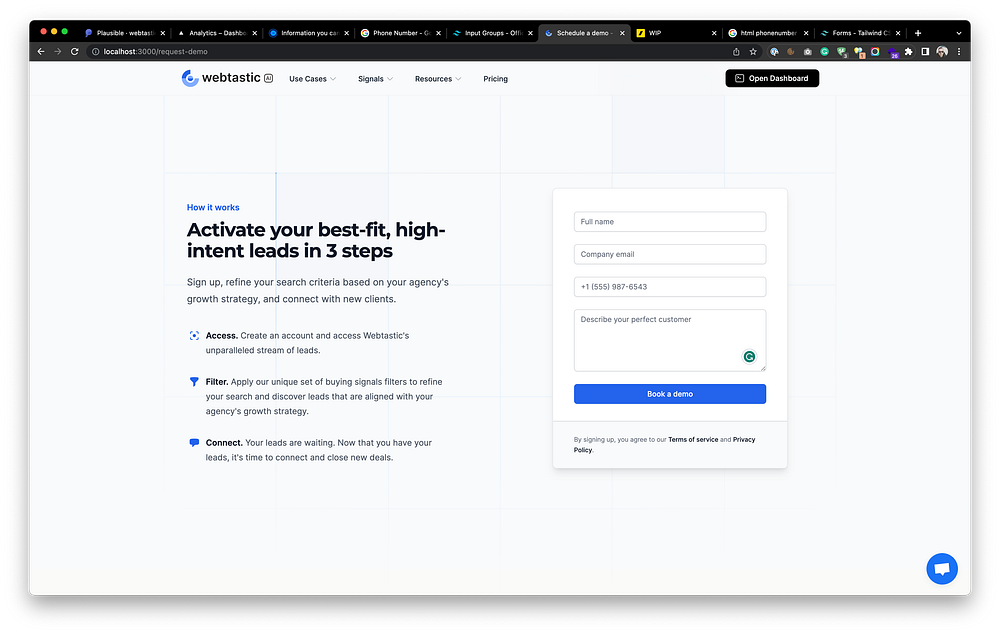
Task: Click the Access step icon
Action: point(194,335)
